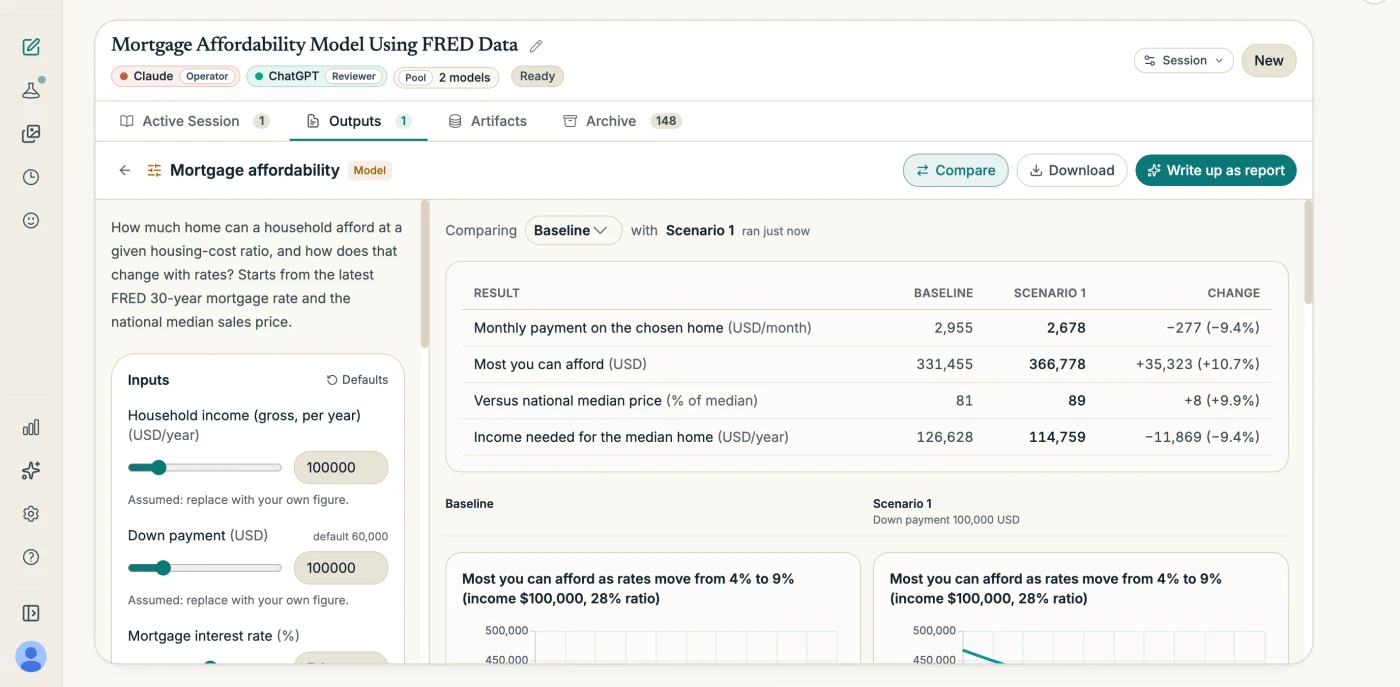
Task: Go back using the left arrow icon
Action: click(125, 170)
